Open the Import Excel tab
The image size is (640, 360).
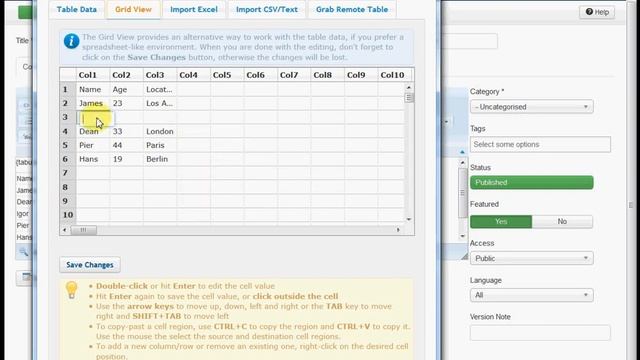click(194, 9)
